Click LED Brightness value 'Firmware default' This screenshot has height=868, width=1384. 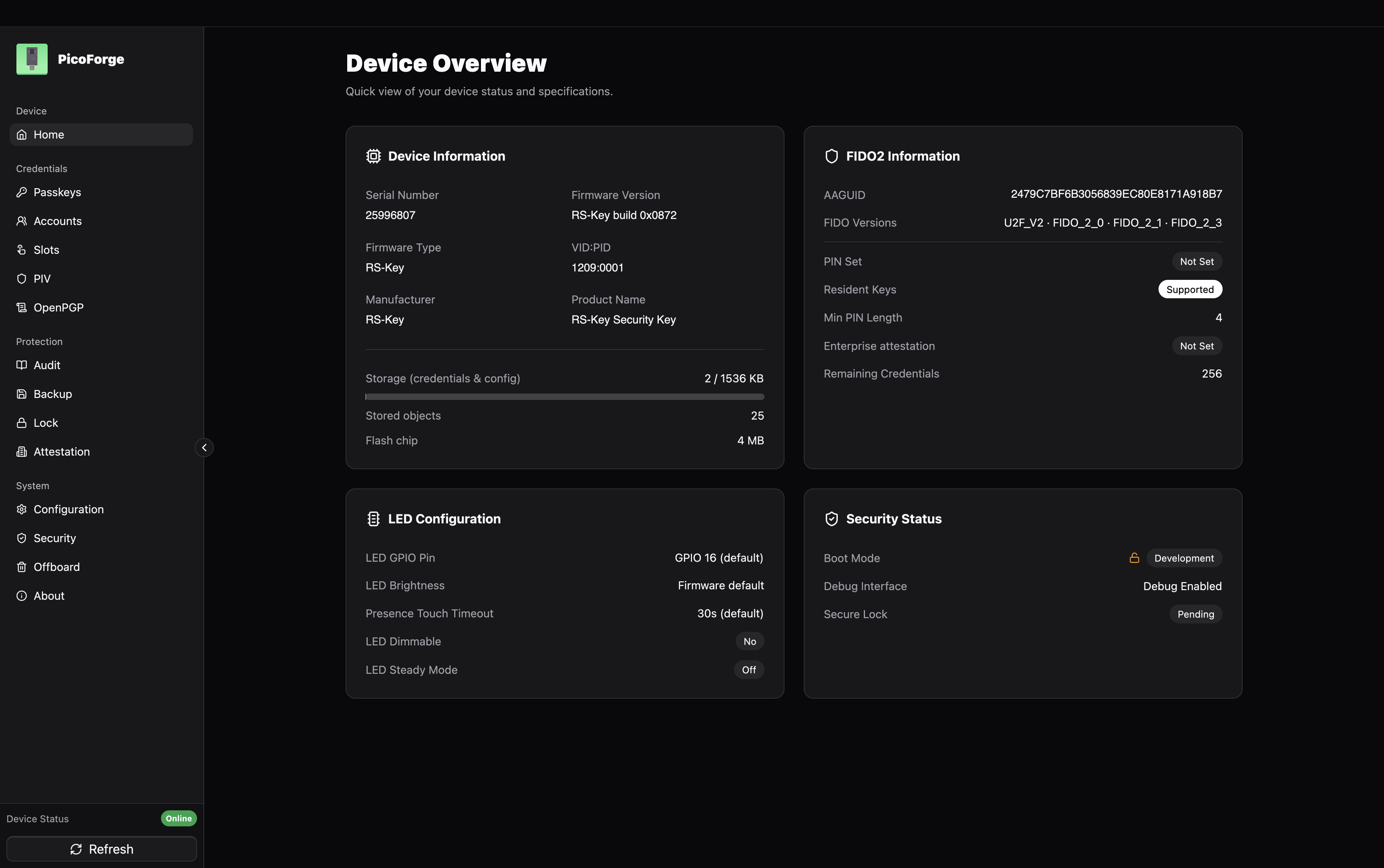(x=721, y=586)
